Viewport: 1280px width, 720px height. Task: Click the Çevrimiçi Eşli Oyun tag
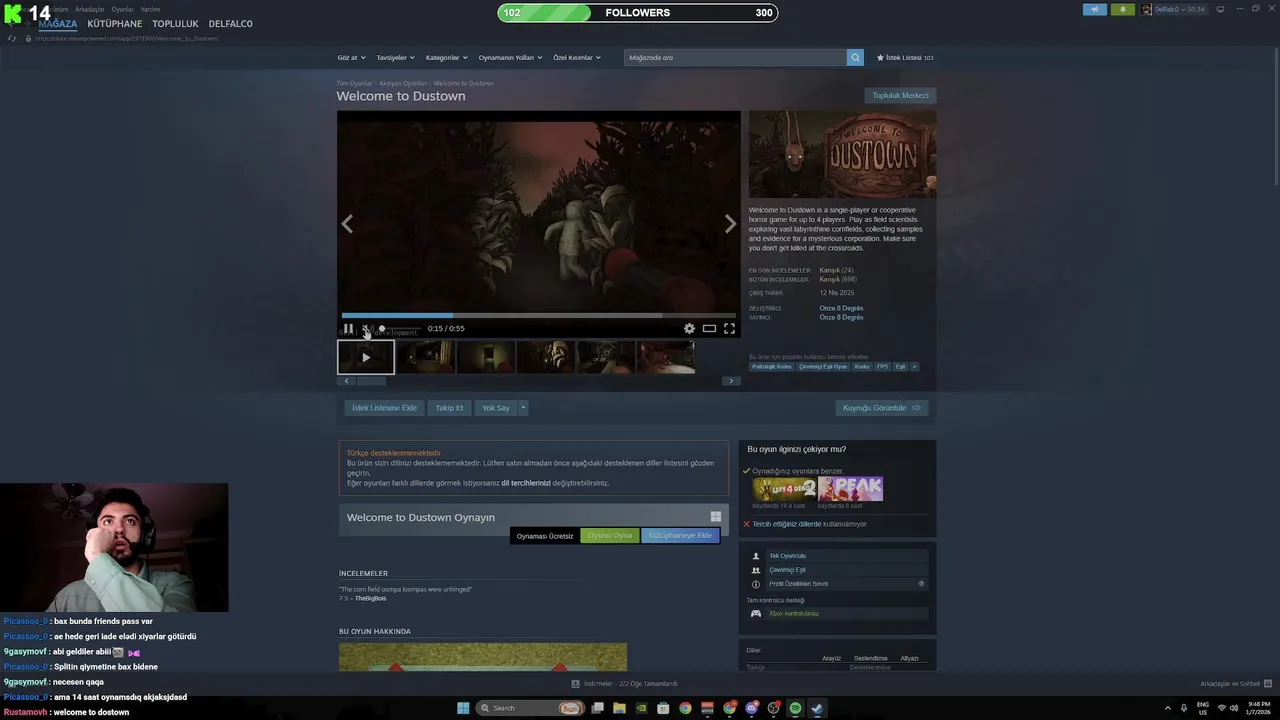823,367
